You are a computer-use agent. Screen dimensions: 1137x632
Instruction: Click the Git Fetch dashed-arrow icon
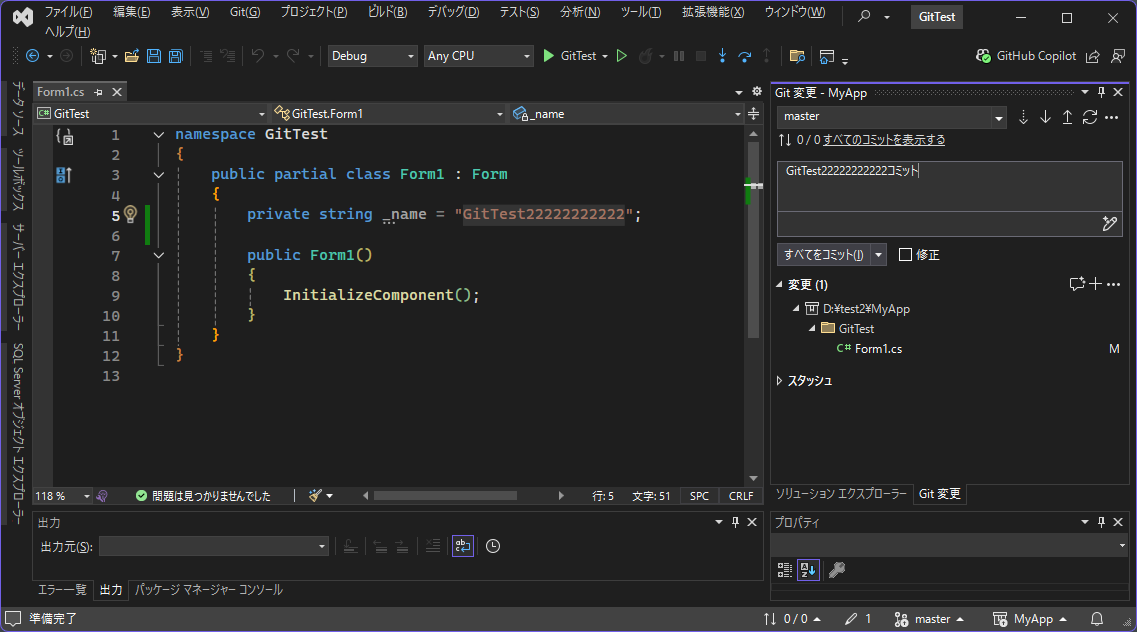tap(1023, 117)
